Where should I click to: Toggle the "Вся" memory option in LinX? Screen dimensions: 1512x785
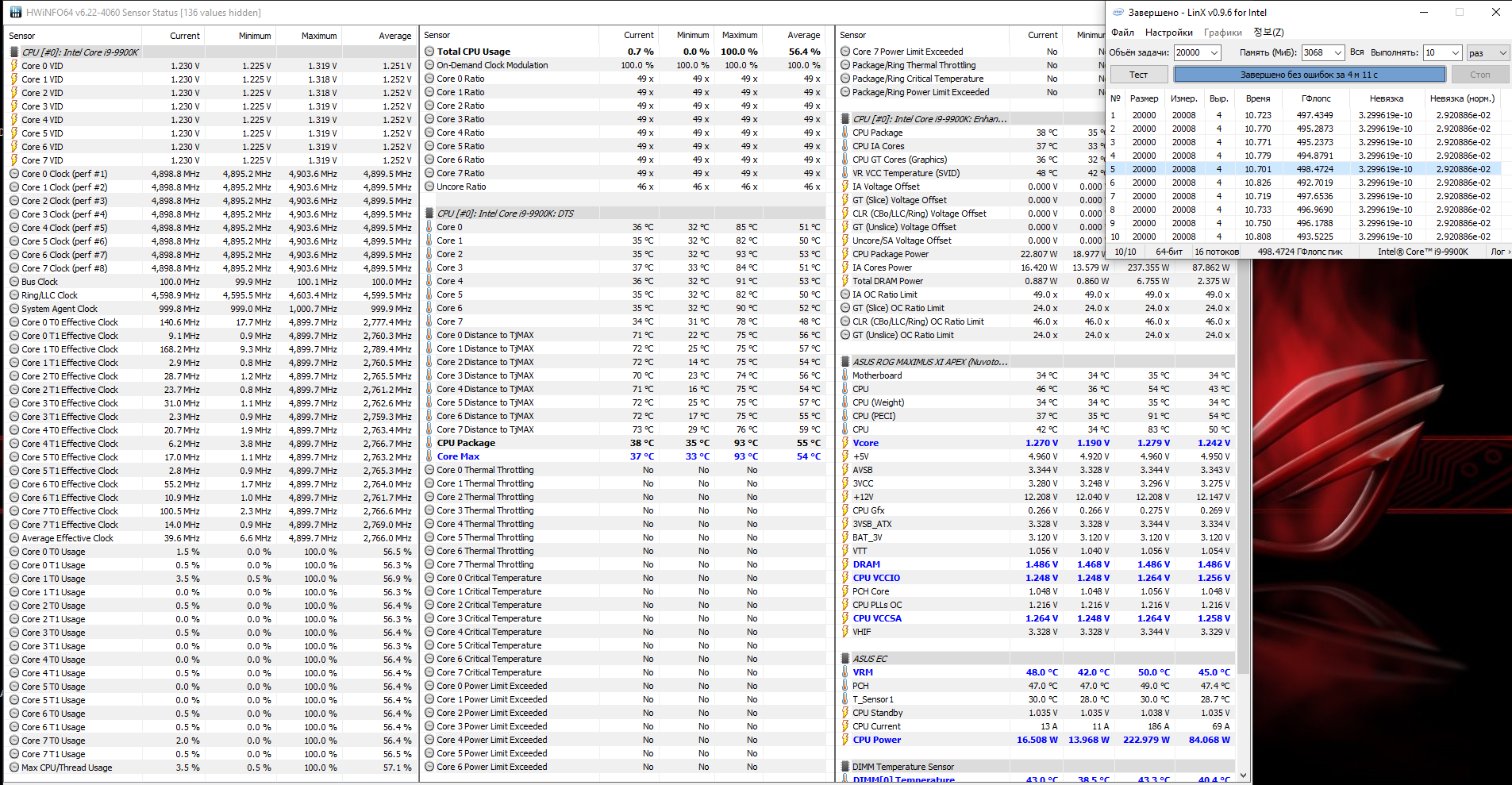pos(1357,52)
